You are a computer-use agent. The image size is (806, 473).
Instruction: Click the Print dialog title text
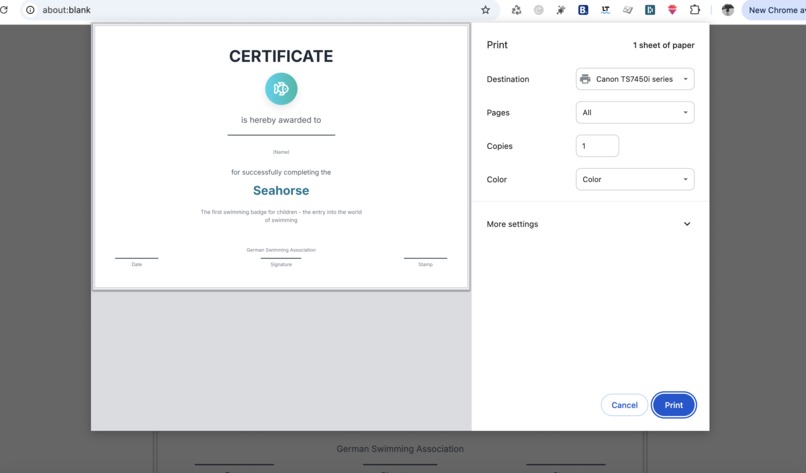coord(497,45)
